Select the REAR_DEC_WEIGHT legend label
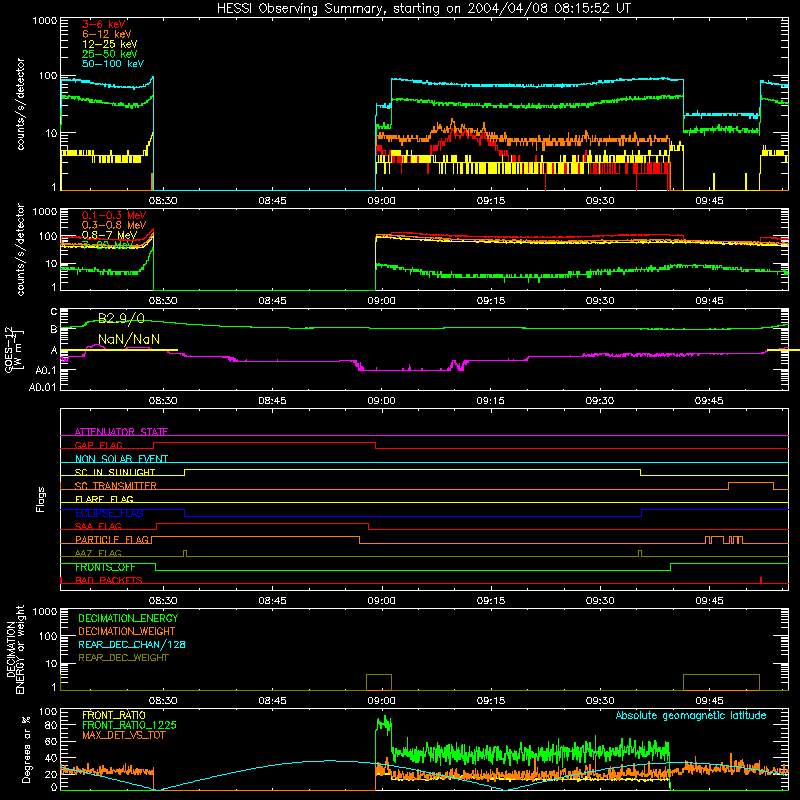 coord(123,658)
